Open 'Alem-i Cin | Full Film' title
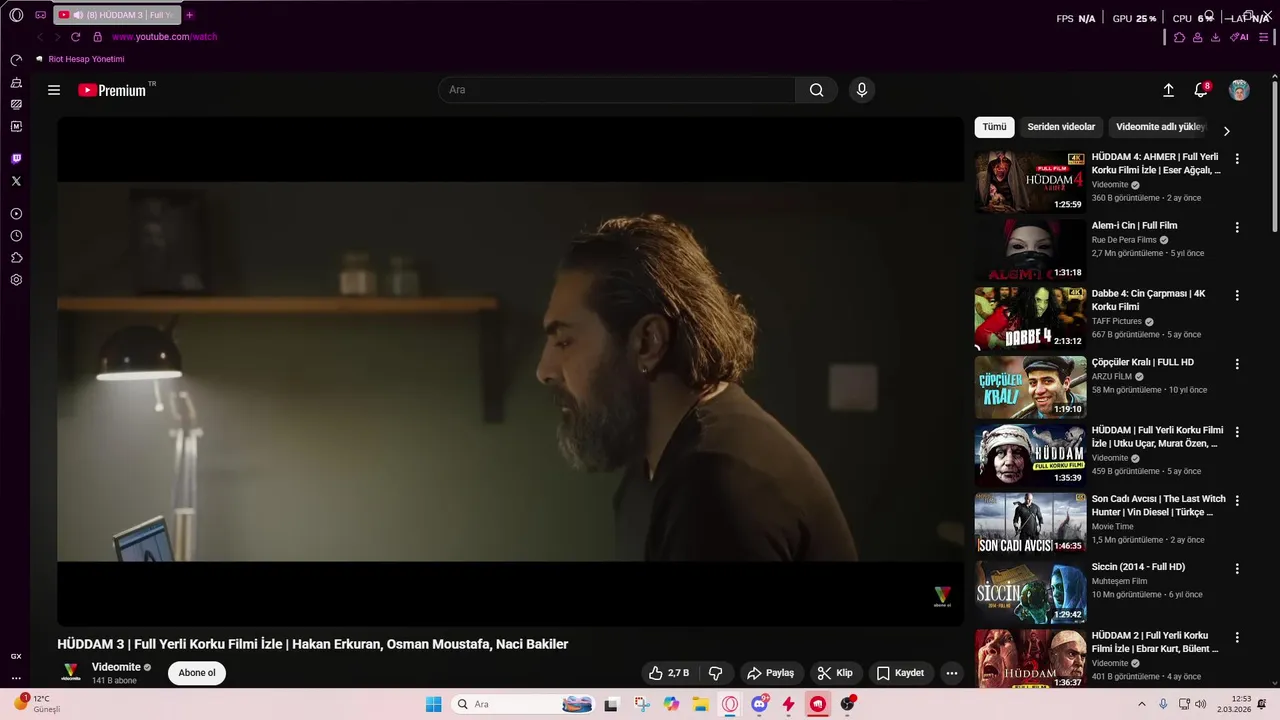The height and width of the screenshot is (720, 1280). (x=1134, y=226)
